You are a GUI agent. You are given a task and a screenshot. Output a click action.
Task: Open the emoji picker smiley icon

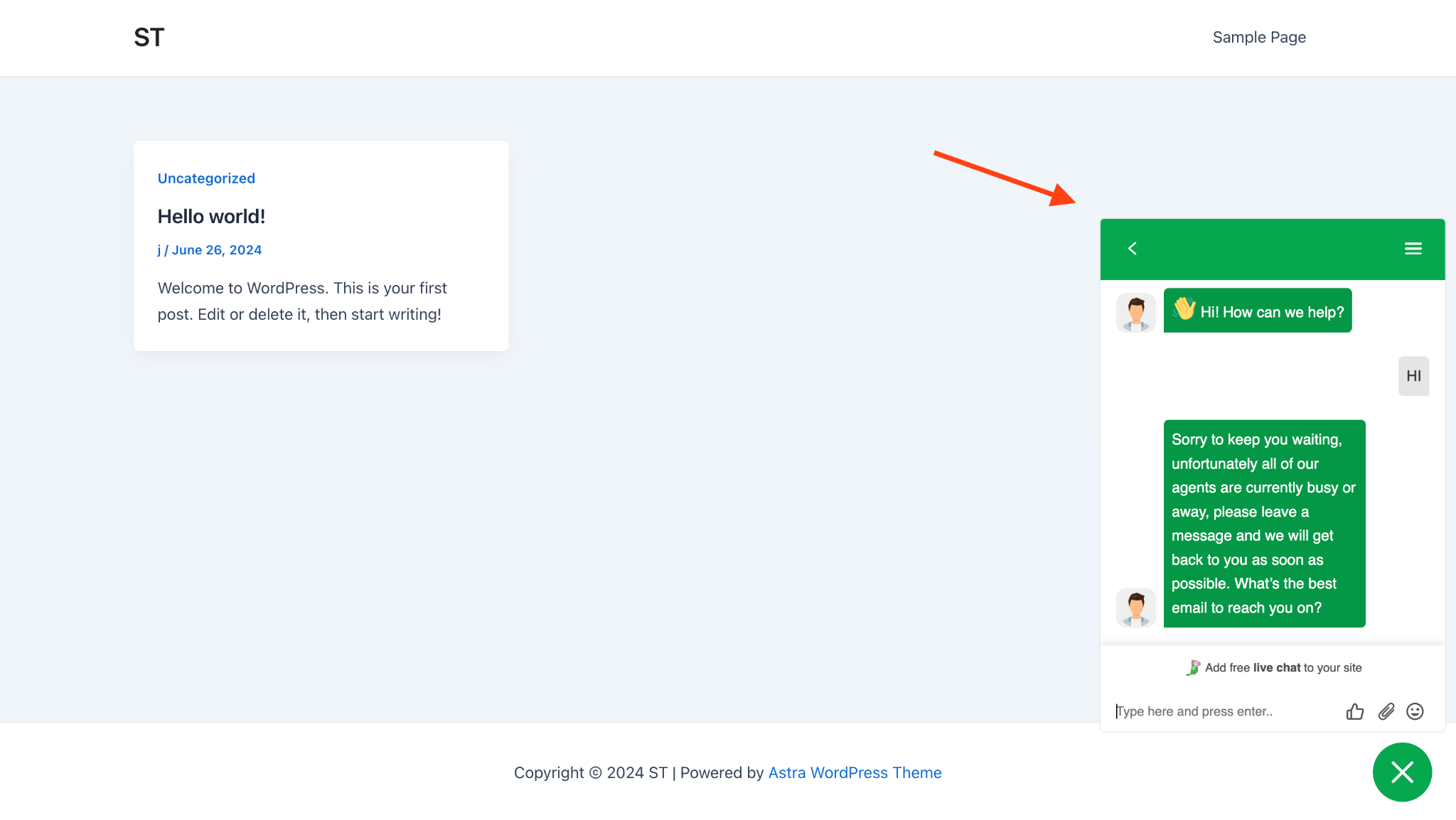pyautogui.click(x=1415, y=711)
